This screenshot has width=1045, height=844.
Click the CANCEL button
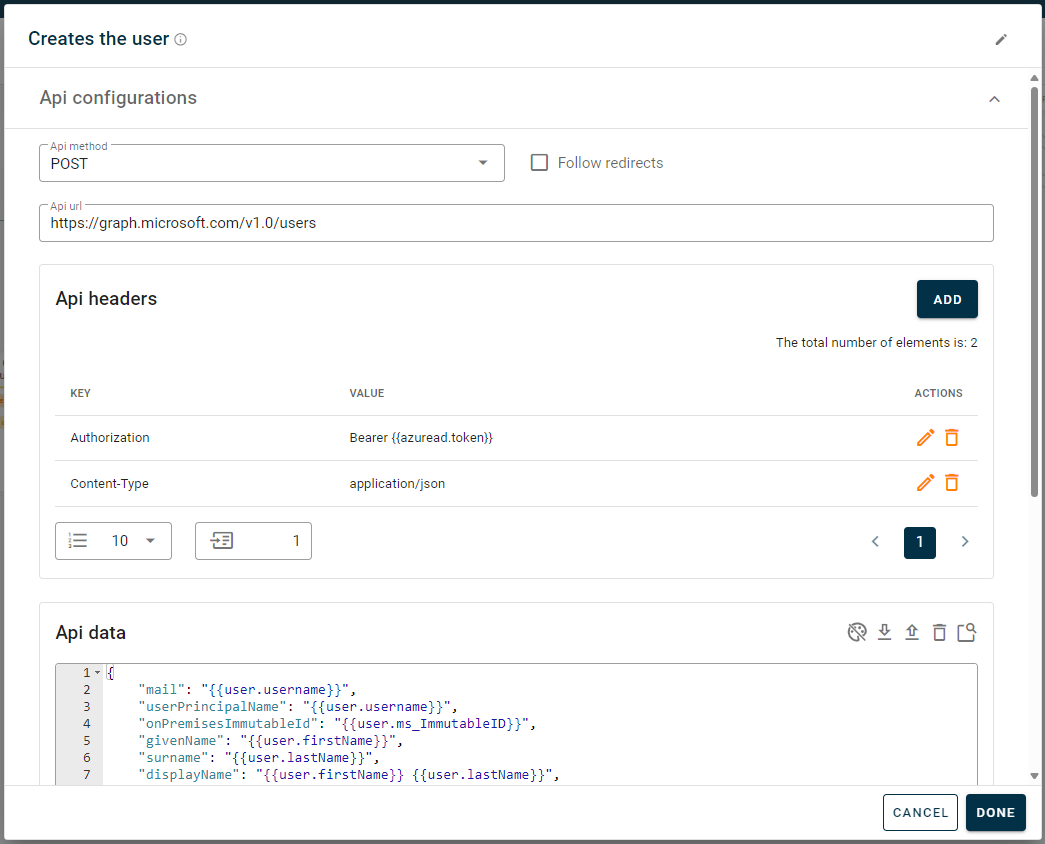[x=920, y=812]
